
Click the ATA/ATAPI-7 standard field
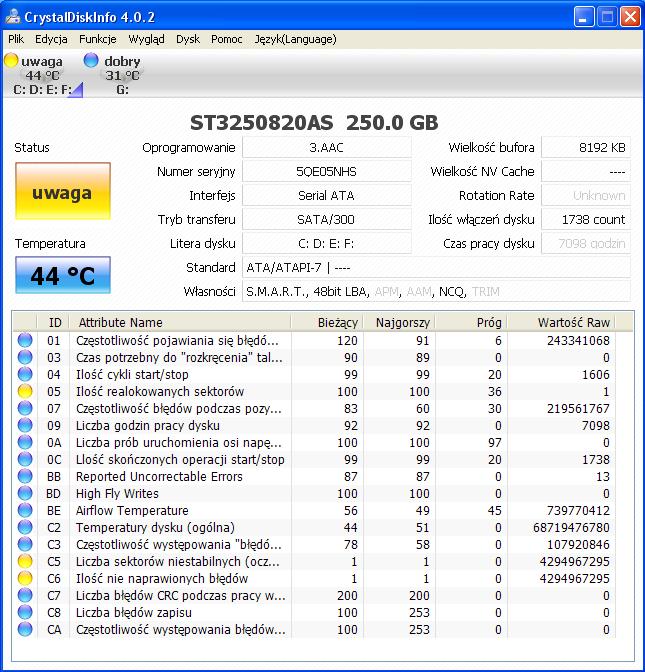[x=436, y=268]
